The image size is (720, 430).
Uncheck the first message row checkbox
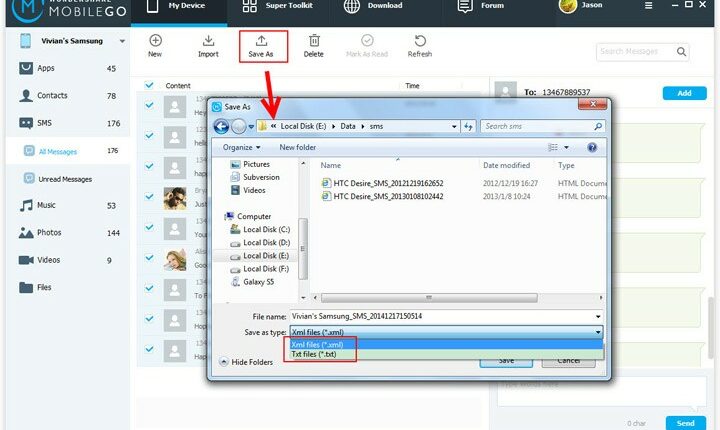click(149, 106)
